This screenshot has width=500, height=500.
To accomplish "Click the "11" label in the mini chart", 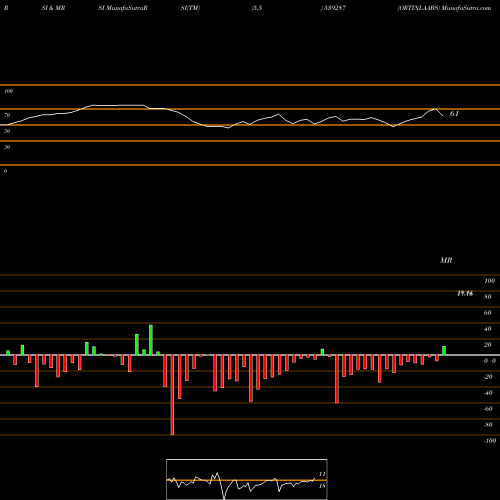I will pyautogui.click(x=322, y=474).
